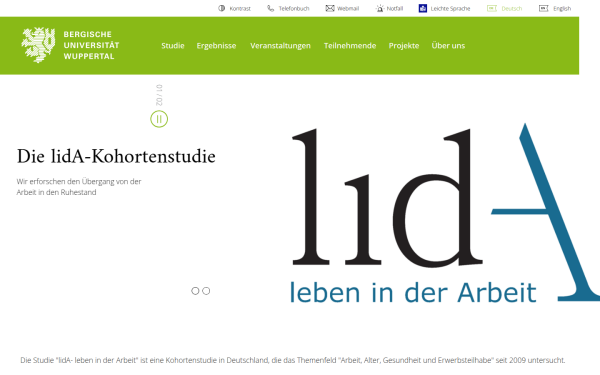This screenshot has height=375, width=600.
Task: Click the Kontrast half-circle icon
Action: click(x=222, y=8)
